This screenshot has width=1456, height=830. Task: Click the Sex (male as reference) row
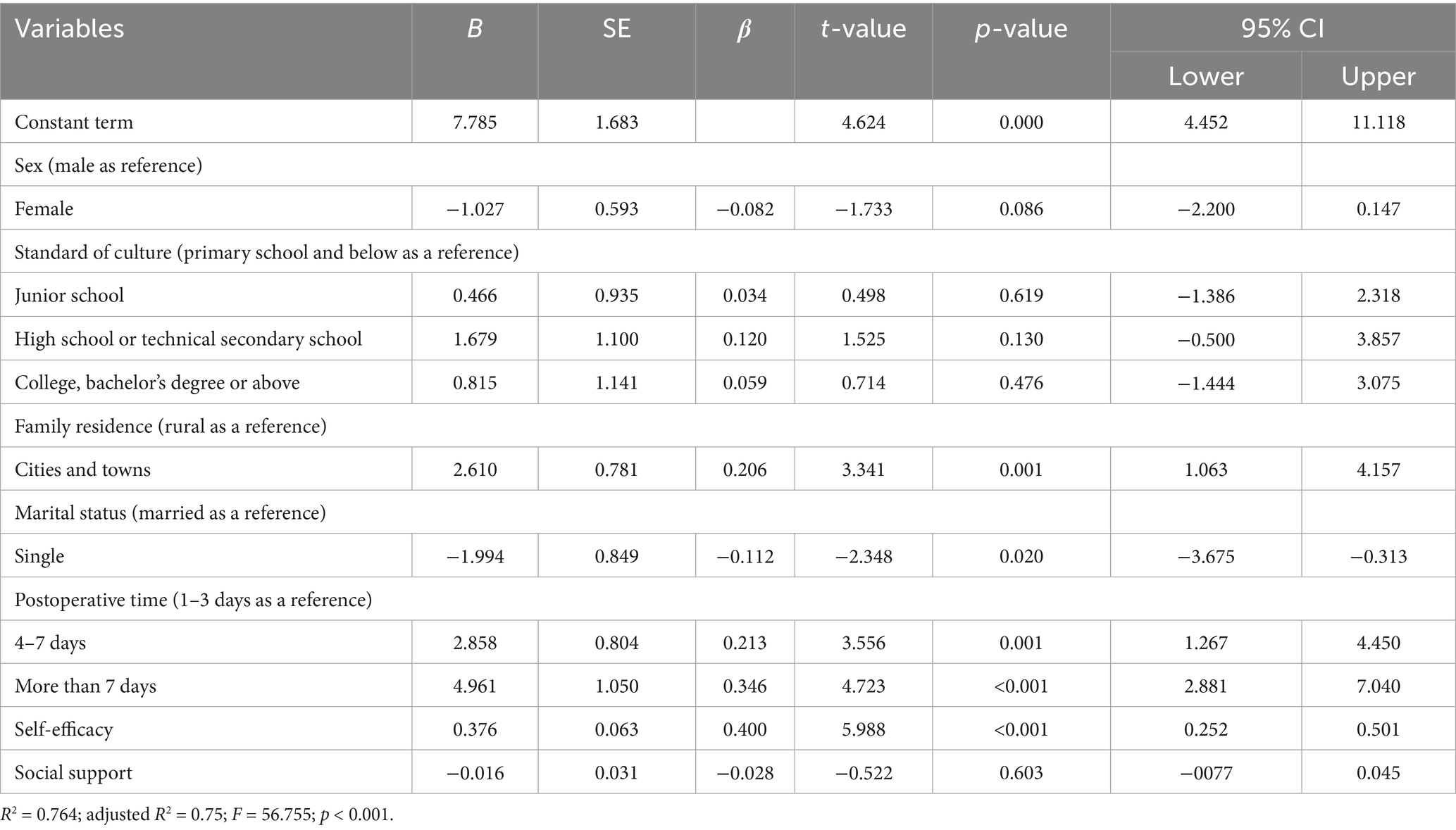tap(108, 165)
